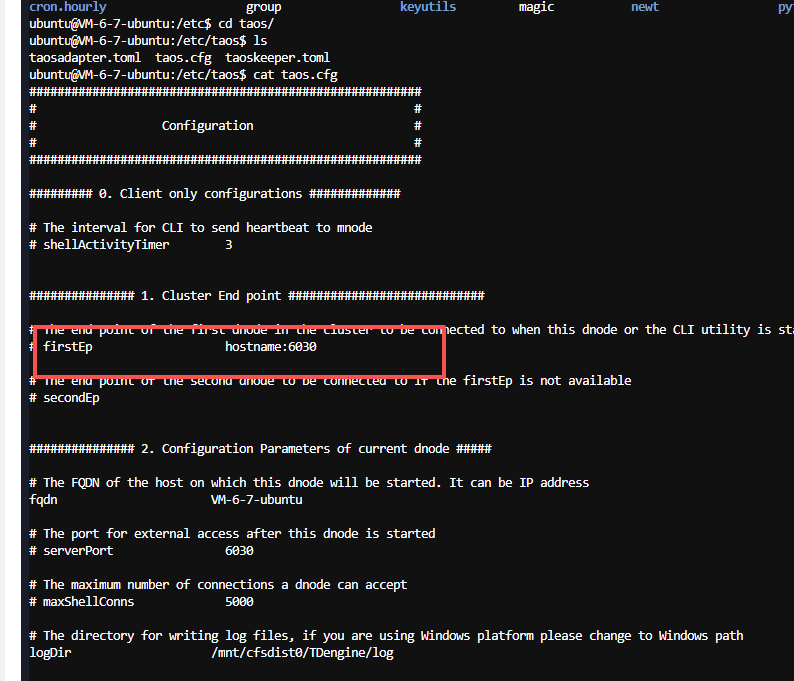The image size is (794, 681).
Task: Click the serverPort parameter name
Action: [78, 551]
